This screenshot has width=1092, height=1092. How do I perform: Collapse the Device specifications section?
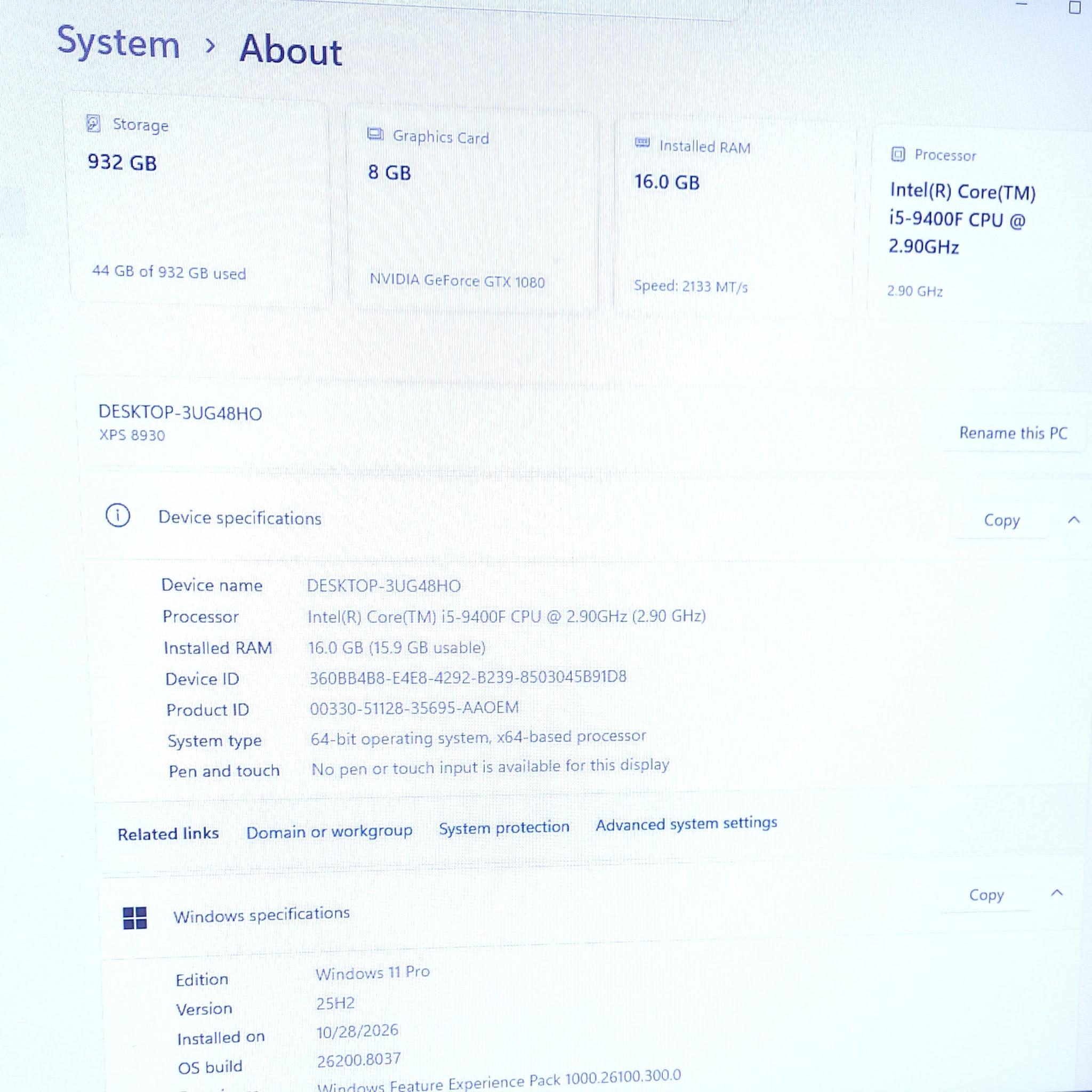coord(1074,520)
